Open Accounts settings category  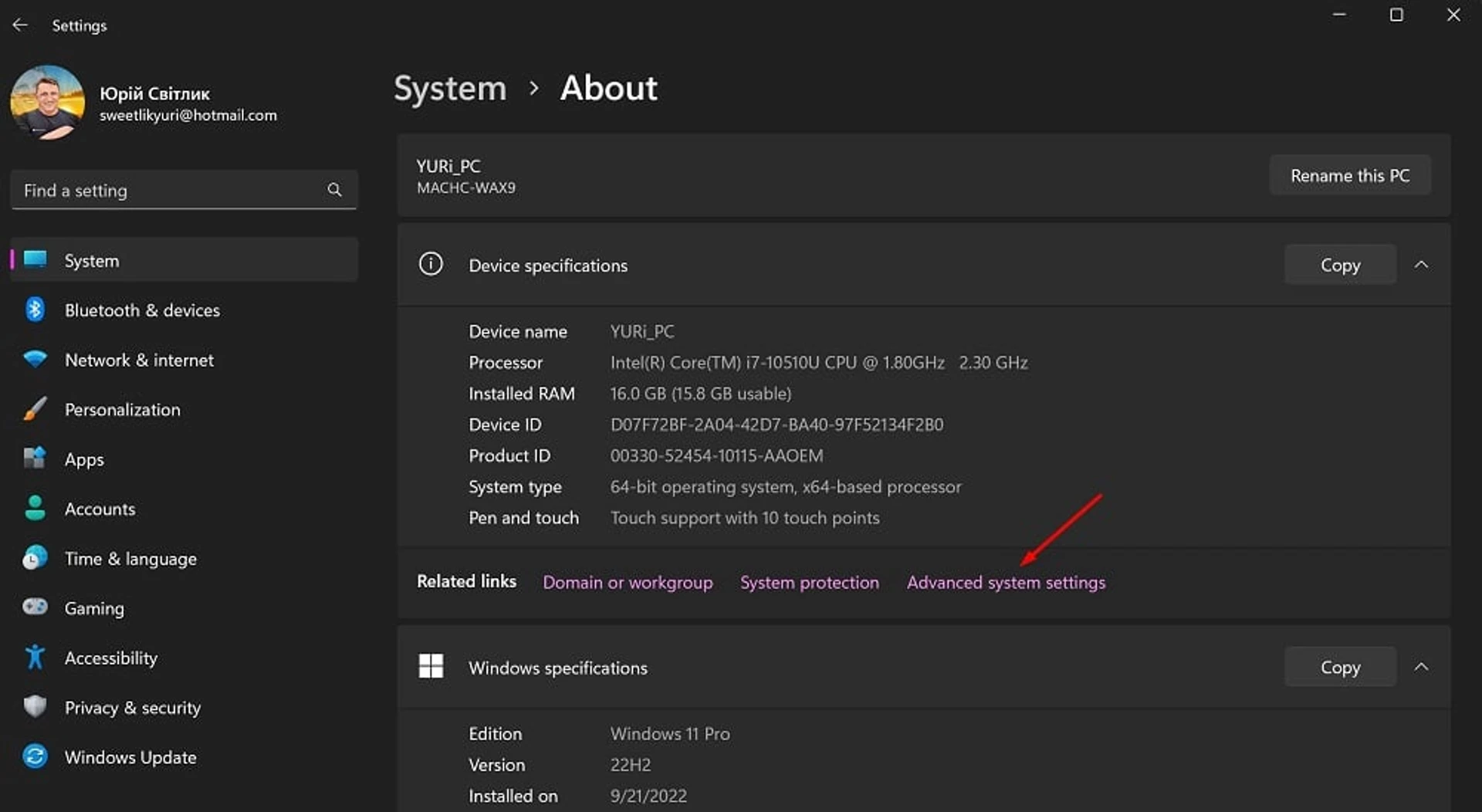tap(184, 509)
